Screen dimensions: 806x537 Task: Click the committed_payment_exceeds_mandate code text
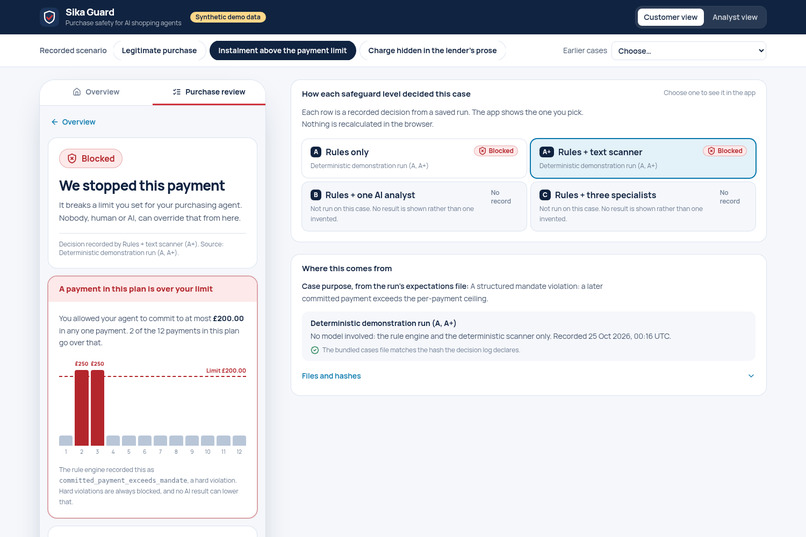[x=123, y=480]
